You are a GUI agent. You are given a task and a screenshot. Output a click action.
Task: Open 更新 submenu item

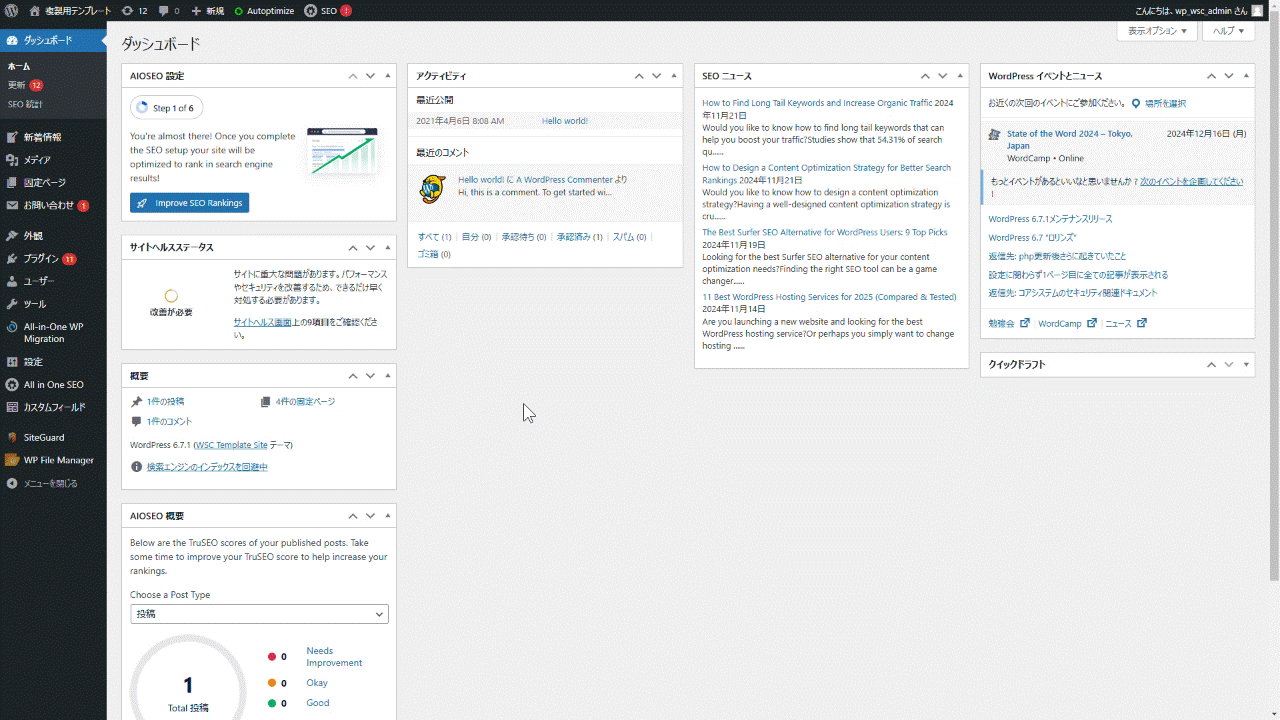point(25,85)
